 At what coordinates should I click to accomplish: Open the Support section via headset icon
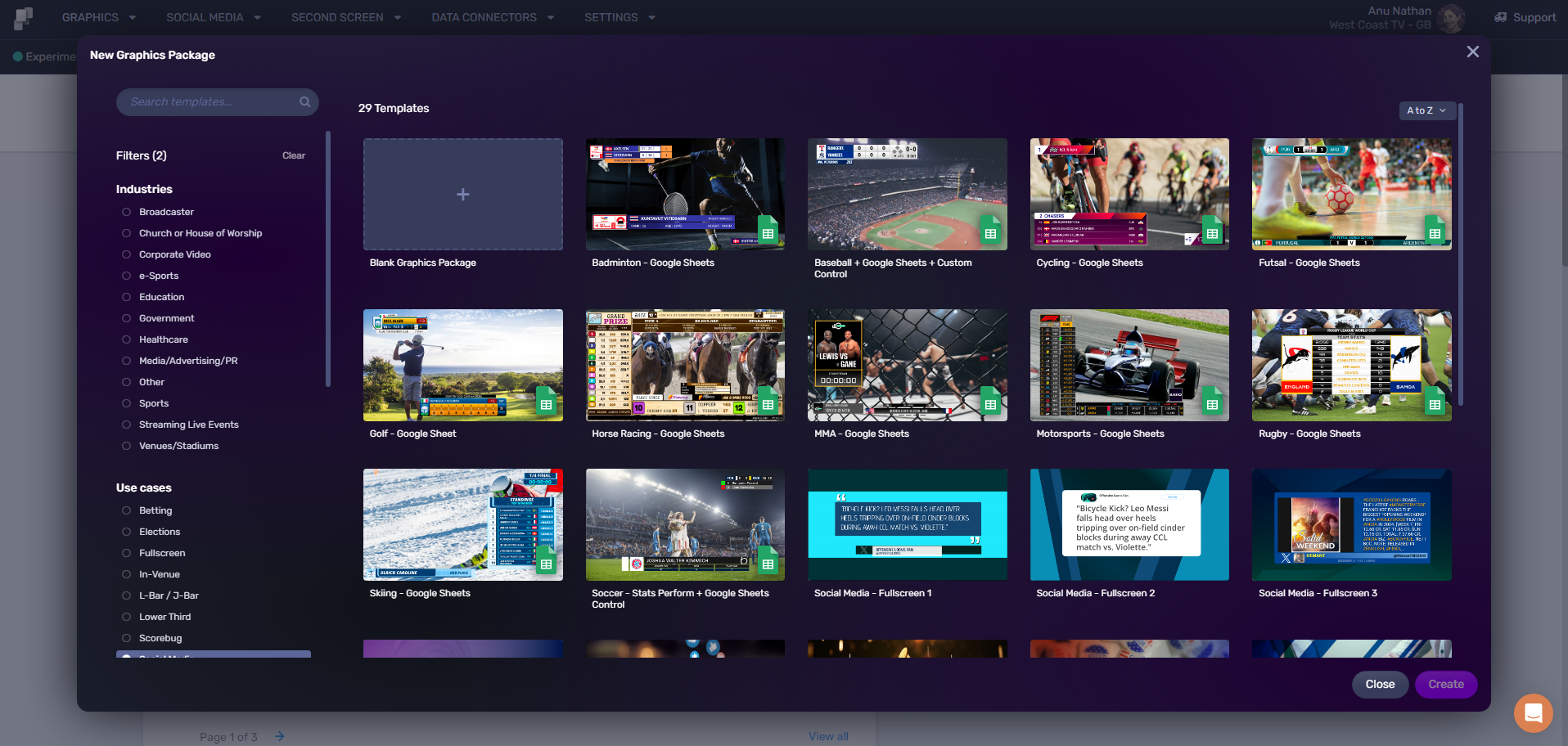pos(1500,17)
